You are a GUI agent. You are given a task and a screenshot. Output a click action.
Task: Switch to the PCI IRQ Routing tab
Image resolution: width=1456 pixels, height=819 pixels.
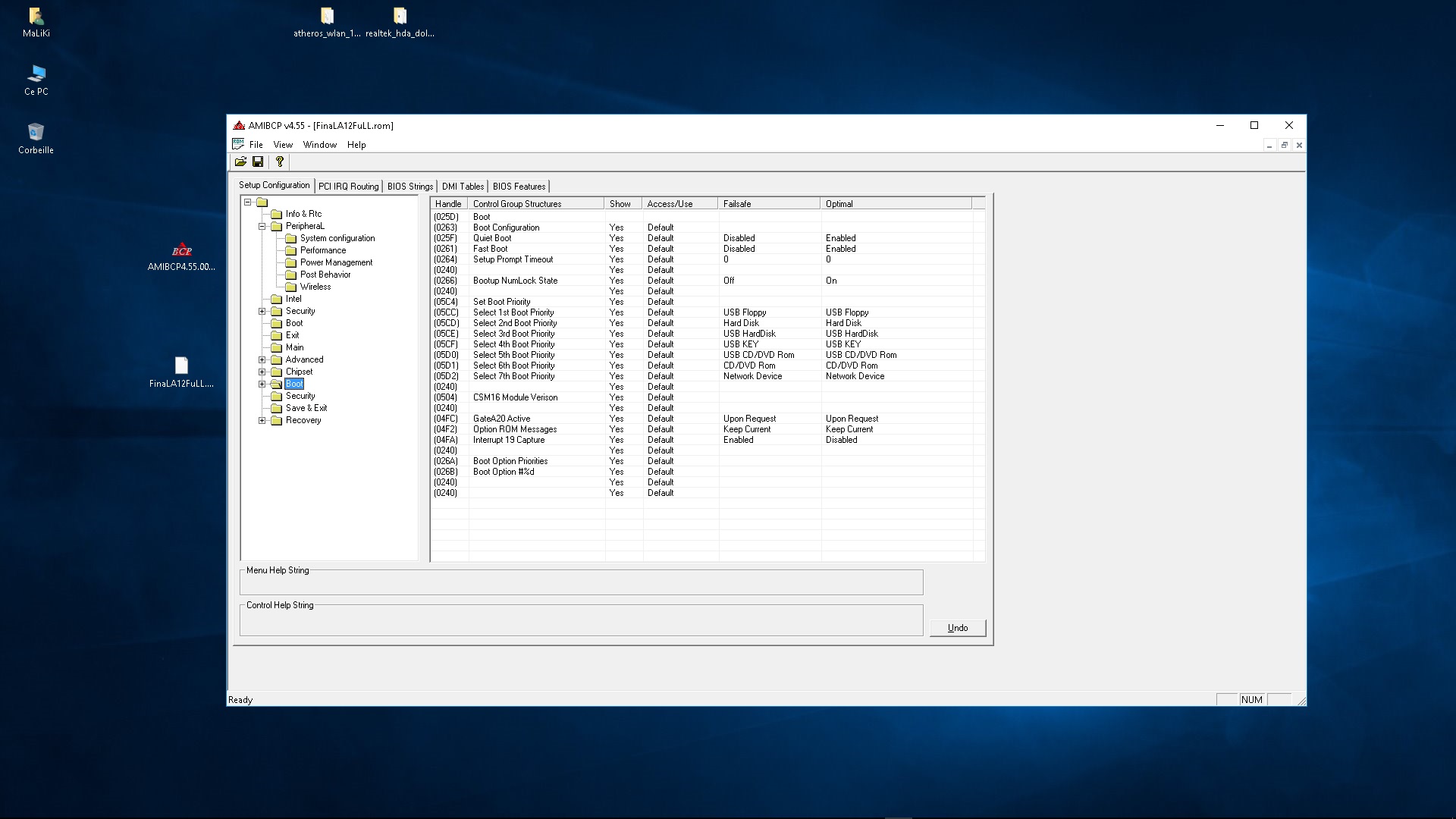(348, 187)
